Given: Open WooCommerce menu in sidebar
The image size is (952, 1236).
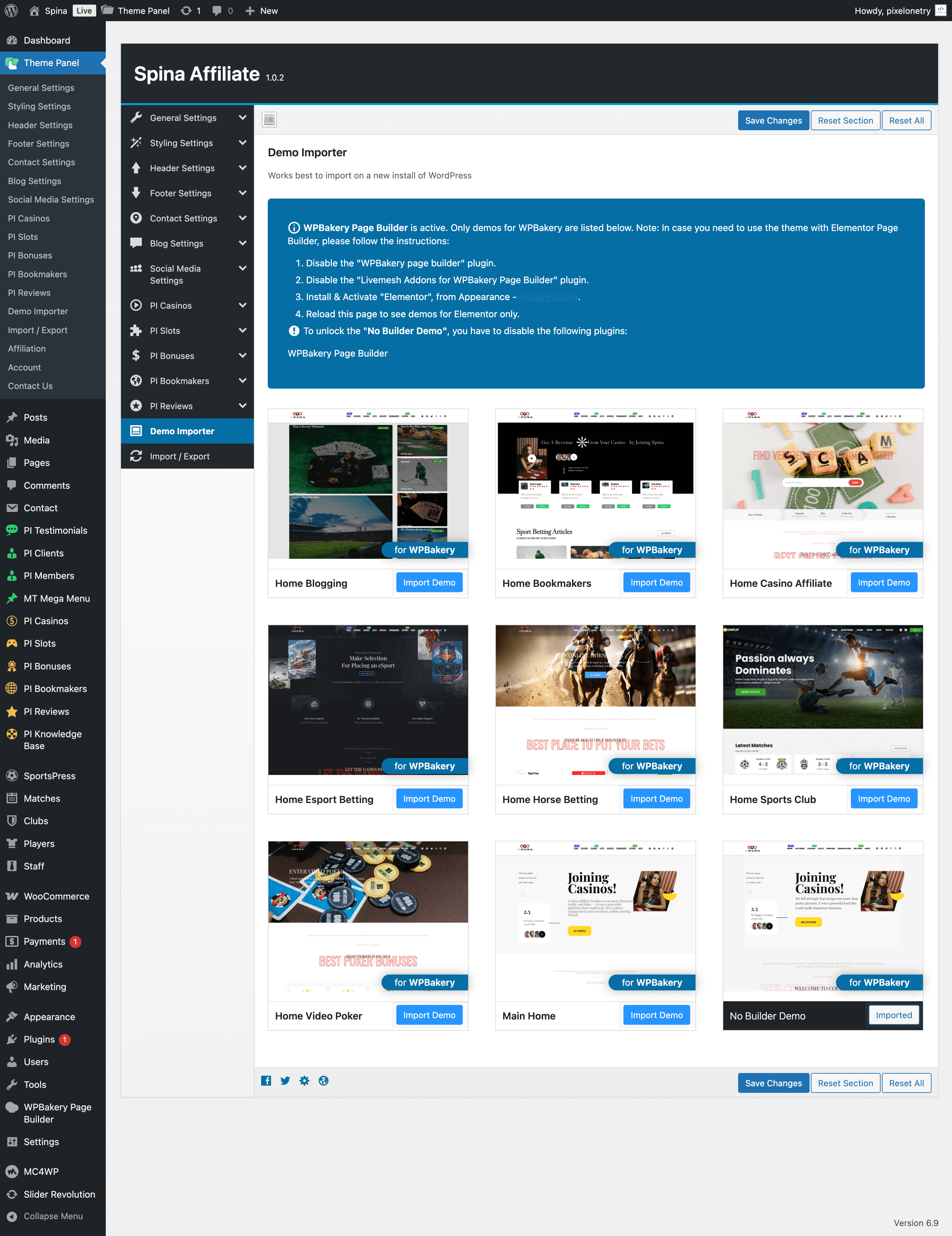Looking at the screenshot, I should click(56, 896).
